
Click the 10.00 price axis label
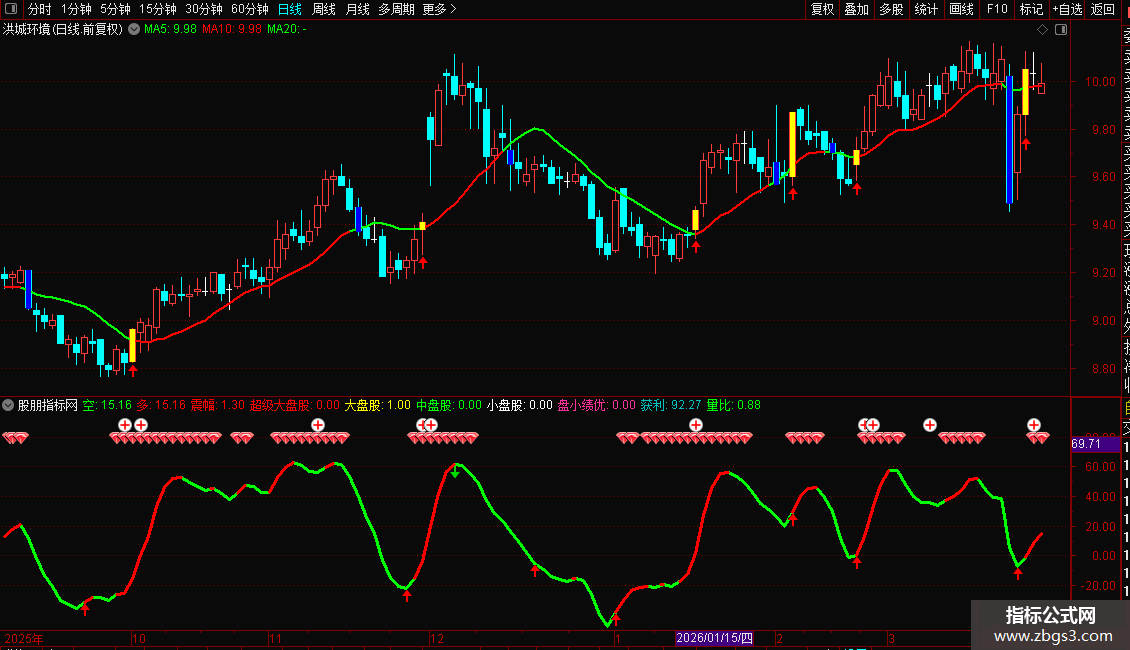coord(1100,81)
